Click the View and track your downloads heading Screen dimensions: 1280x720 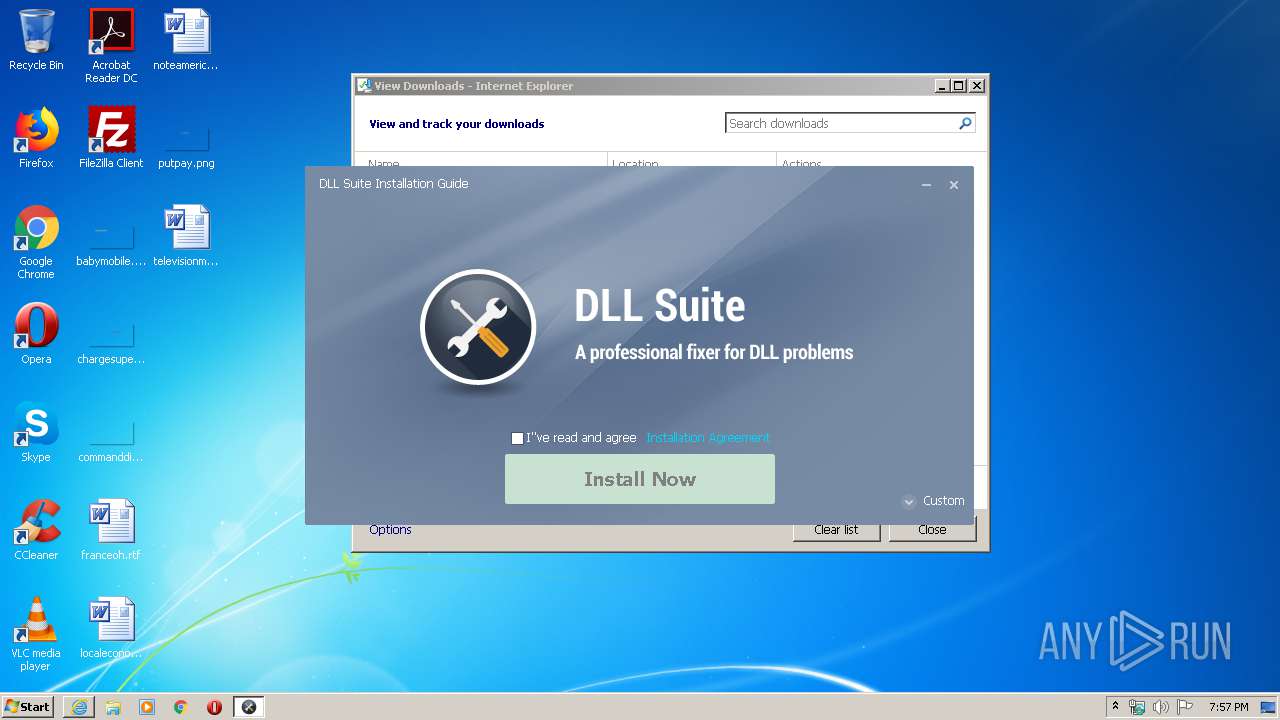coord(457,124)
